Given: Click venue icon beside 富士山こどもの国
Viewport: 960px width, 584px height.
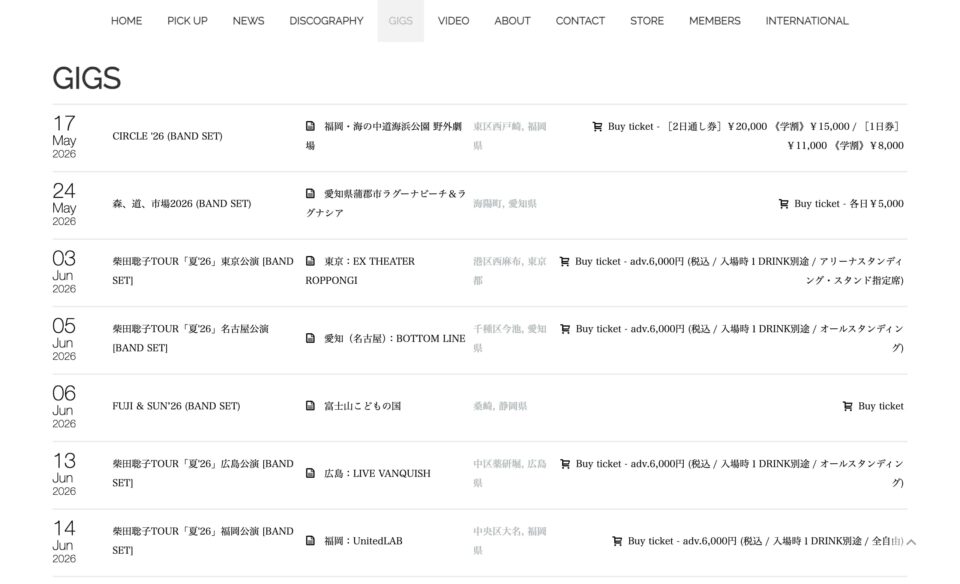Looking at the screenshot, I should coord(310,405).
